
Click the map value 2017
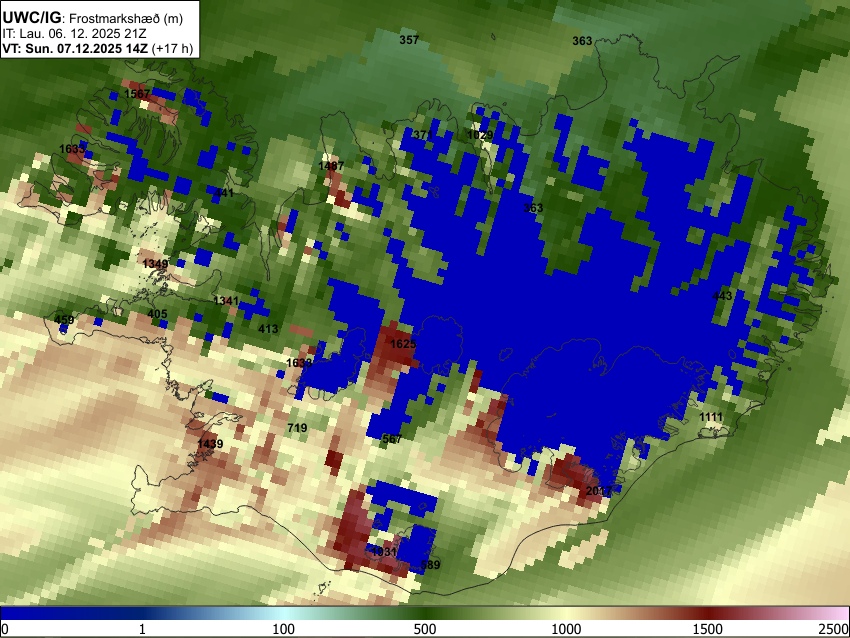click(599, 491)
